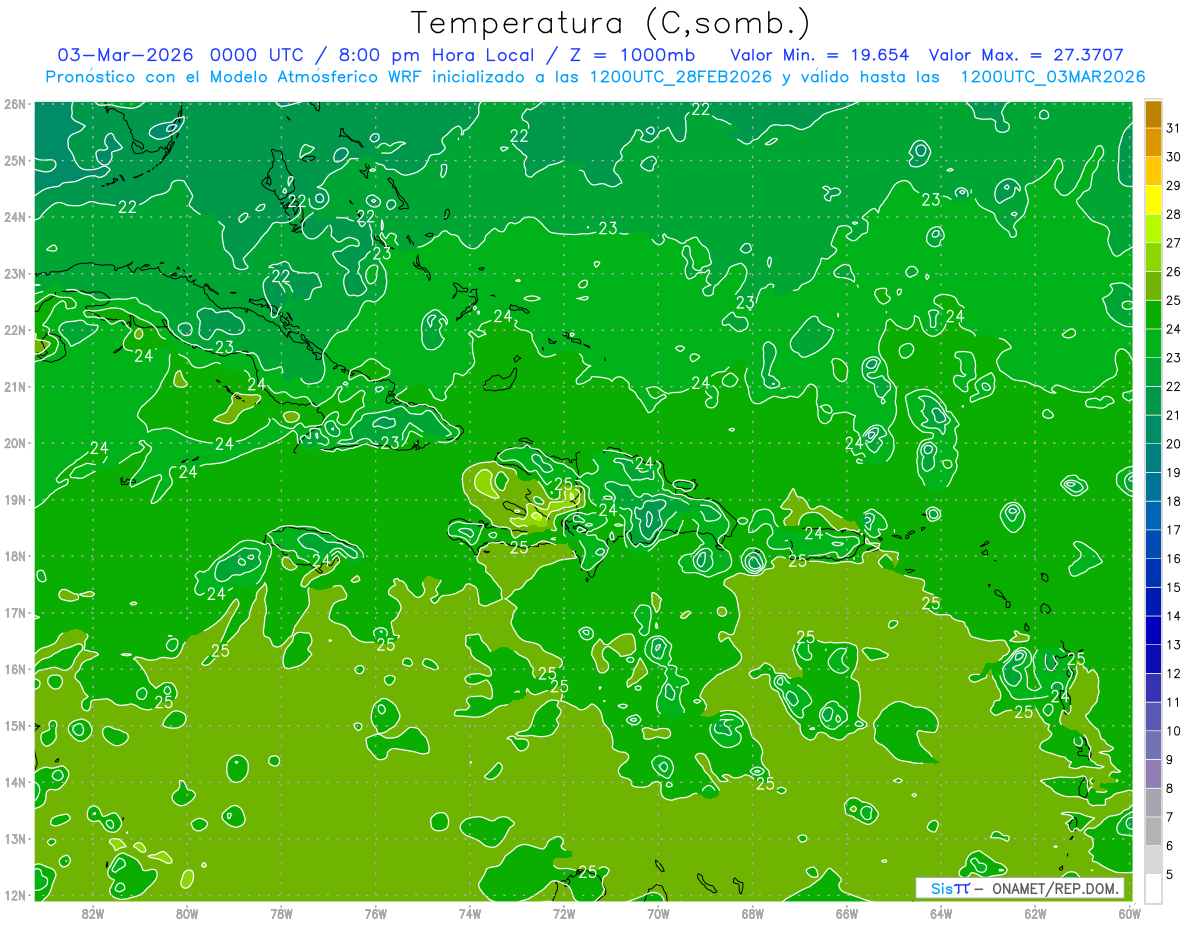Image resolution: width=1200 pixels, height=927 pixels.
Task: Click 'Valor Min. = 19.654' readout
Action: coord(820,54)
